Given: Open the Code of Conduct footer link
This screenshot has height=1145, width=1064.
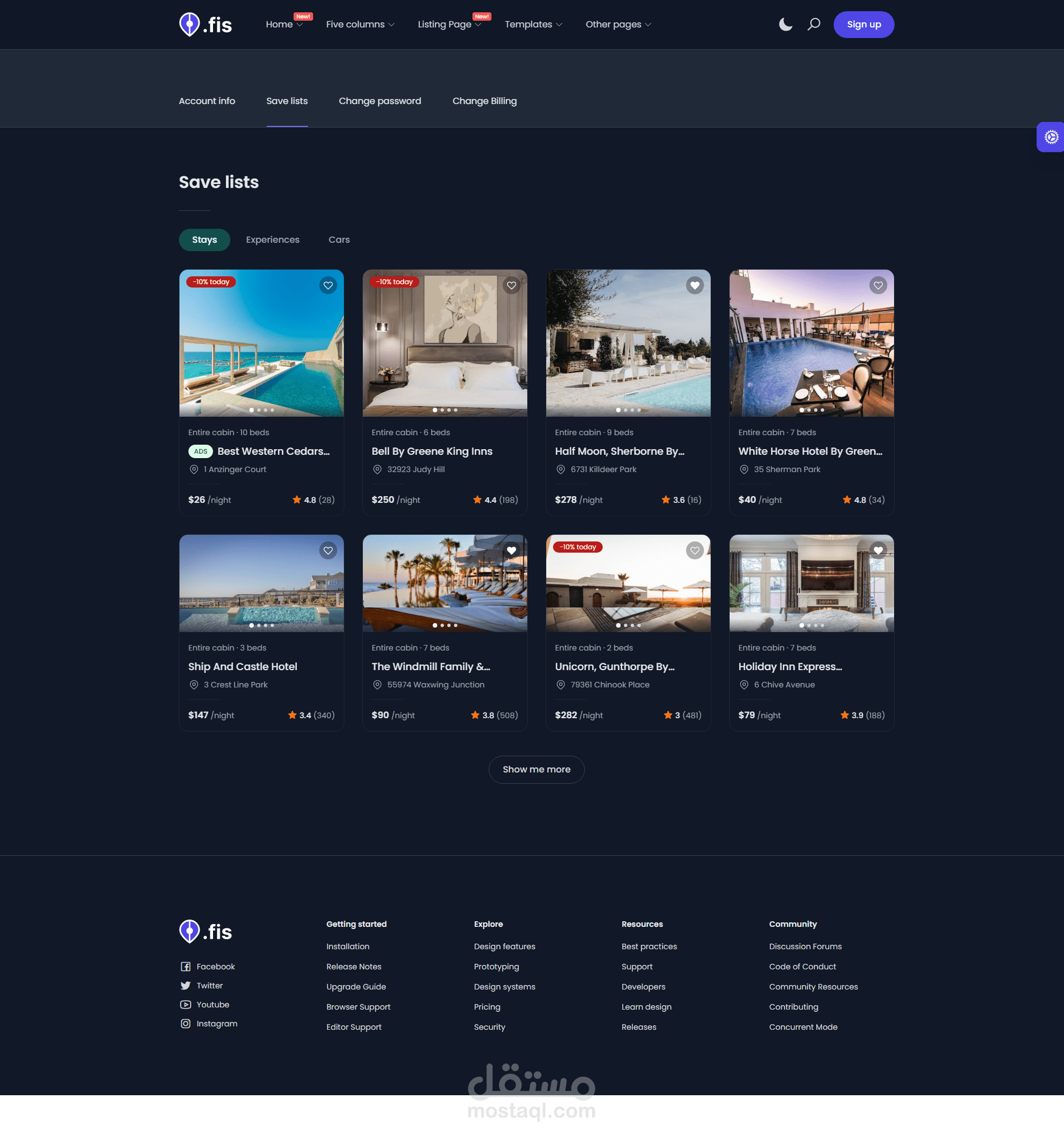Looking at the screenshot, I should [802, 967].
